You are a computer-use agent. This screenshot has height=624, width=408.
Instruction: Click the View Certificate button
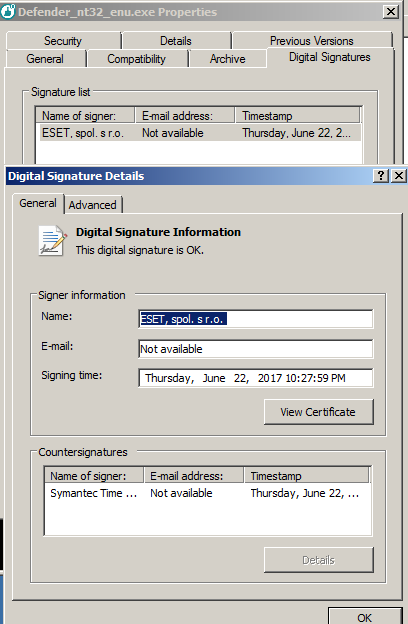click(318, 412)
